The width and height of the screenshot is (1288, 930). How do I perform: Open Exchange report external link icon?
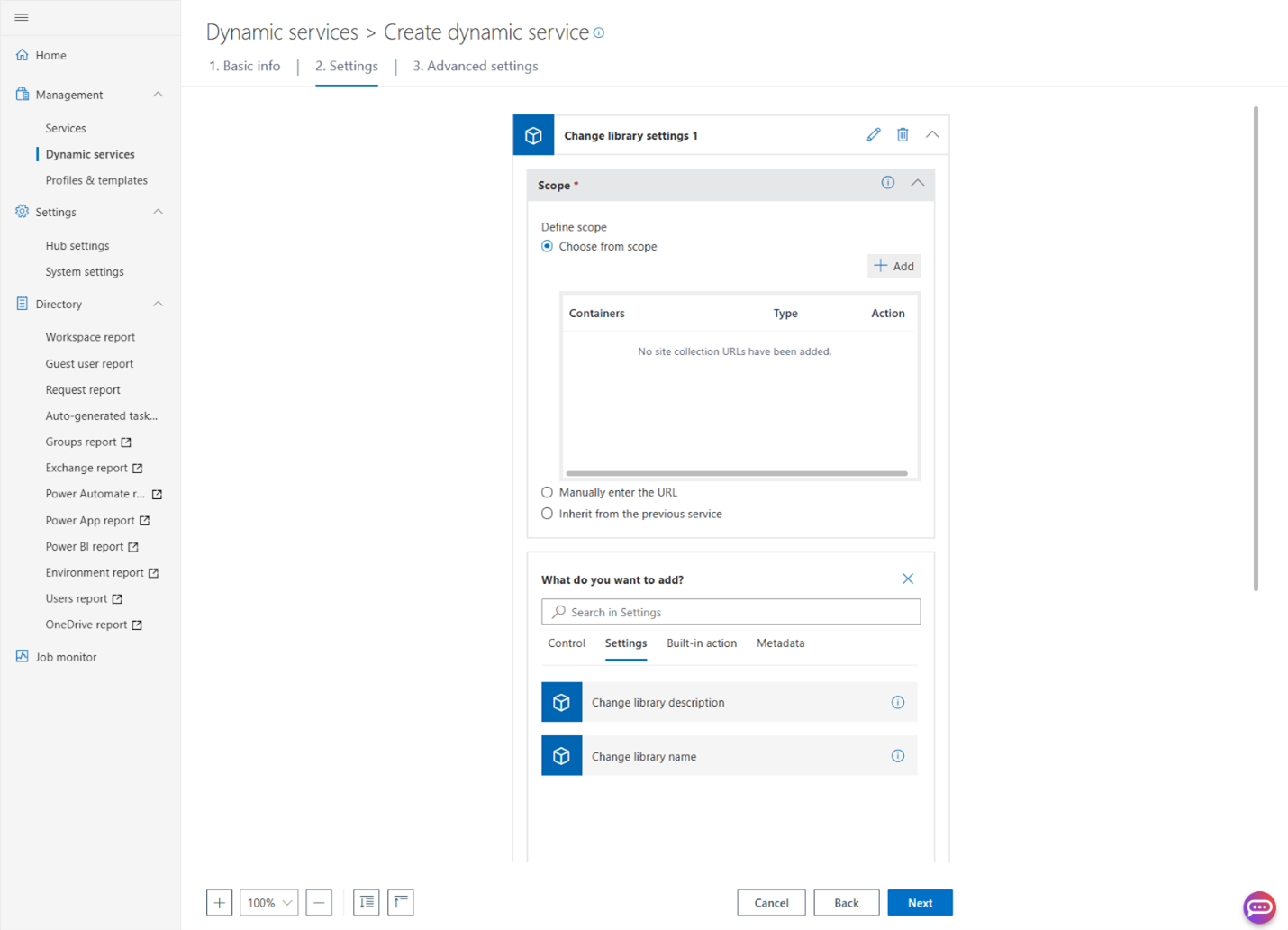[x=137, y=469]
